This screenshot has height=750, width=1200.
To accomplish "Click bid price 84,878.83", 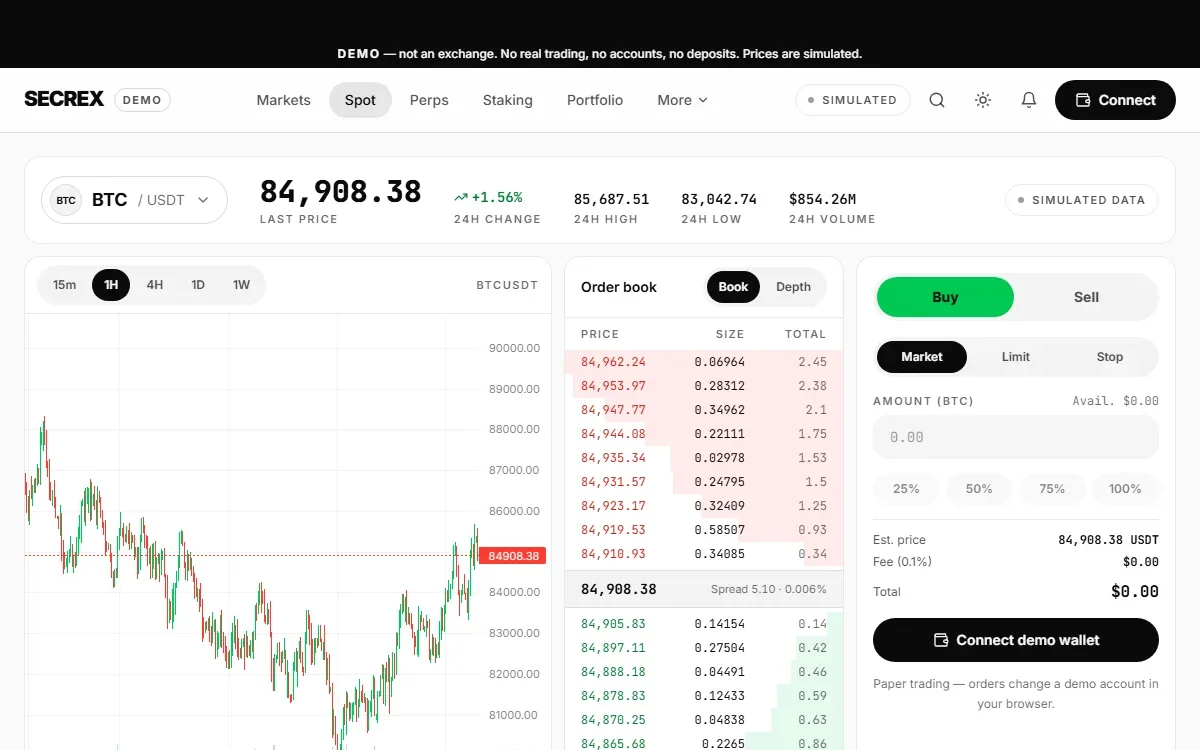I will click(x=613, y=696).
